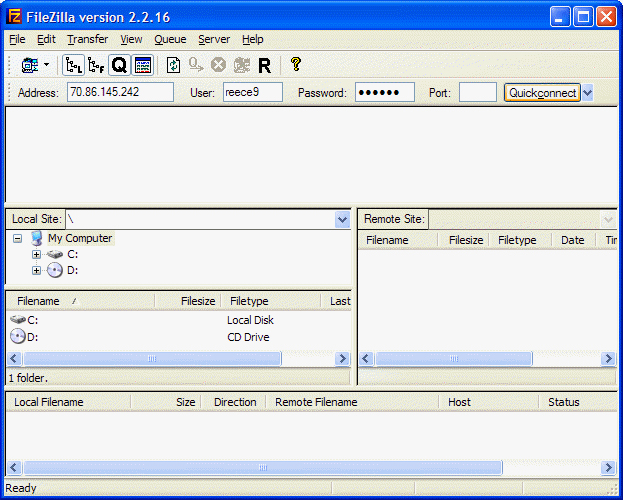Click the D: CD drive icon in file list

(17, 336)
